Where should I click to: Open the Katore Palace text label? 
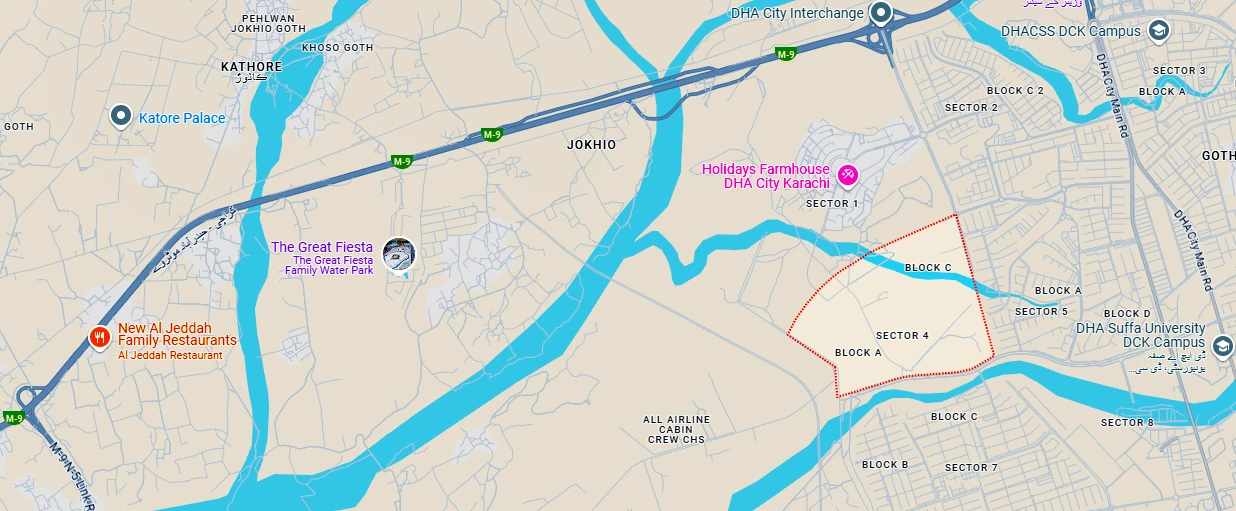(x=182, y=118)
